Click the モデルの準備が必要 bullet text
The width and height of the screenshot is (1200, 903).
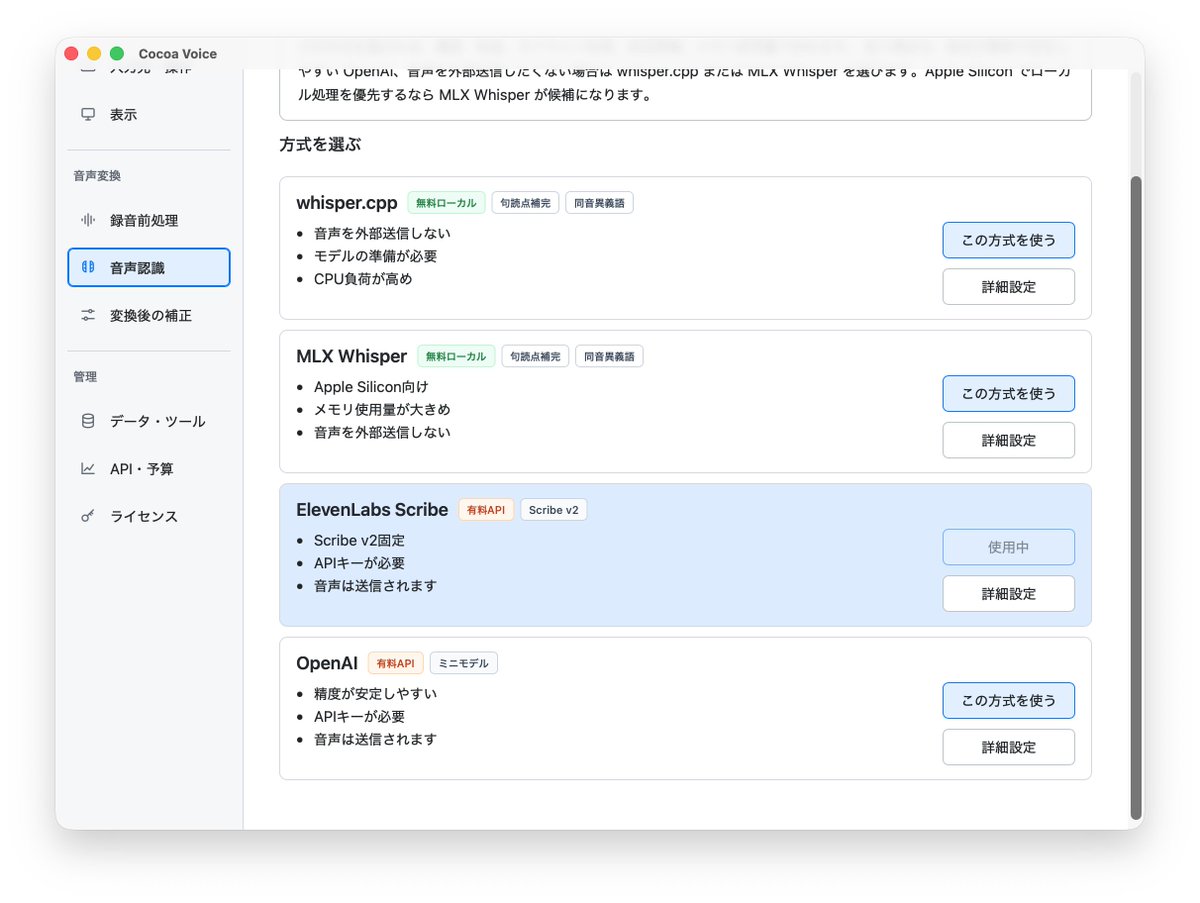coord(375,256)
